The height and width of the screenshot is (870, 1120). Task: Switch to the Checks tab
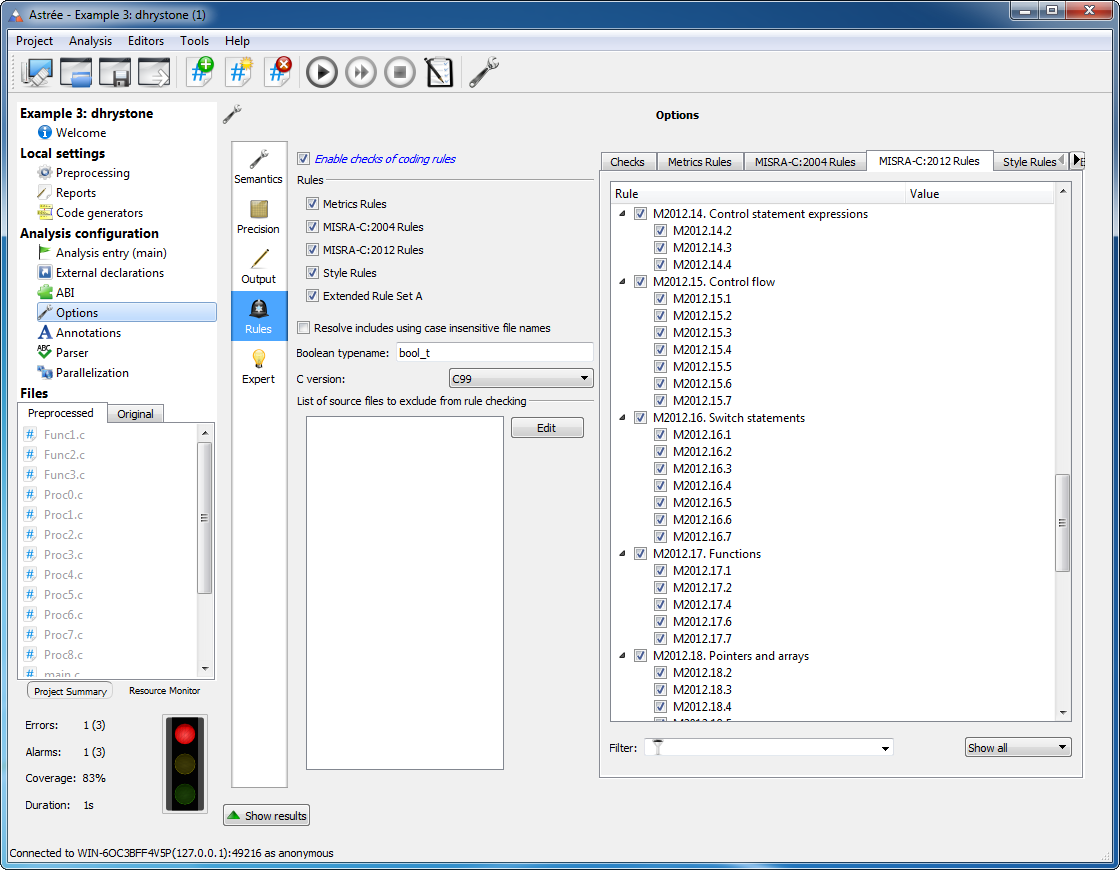(628, 162)
